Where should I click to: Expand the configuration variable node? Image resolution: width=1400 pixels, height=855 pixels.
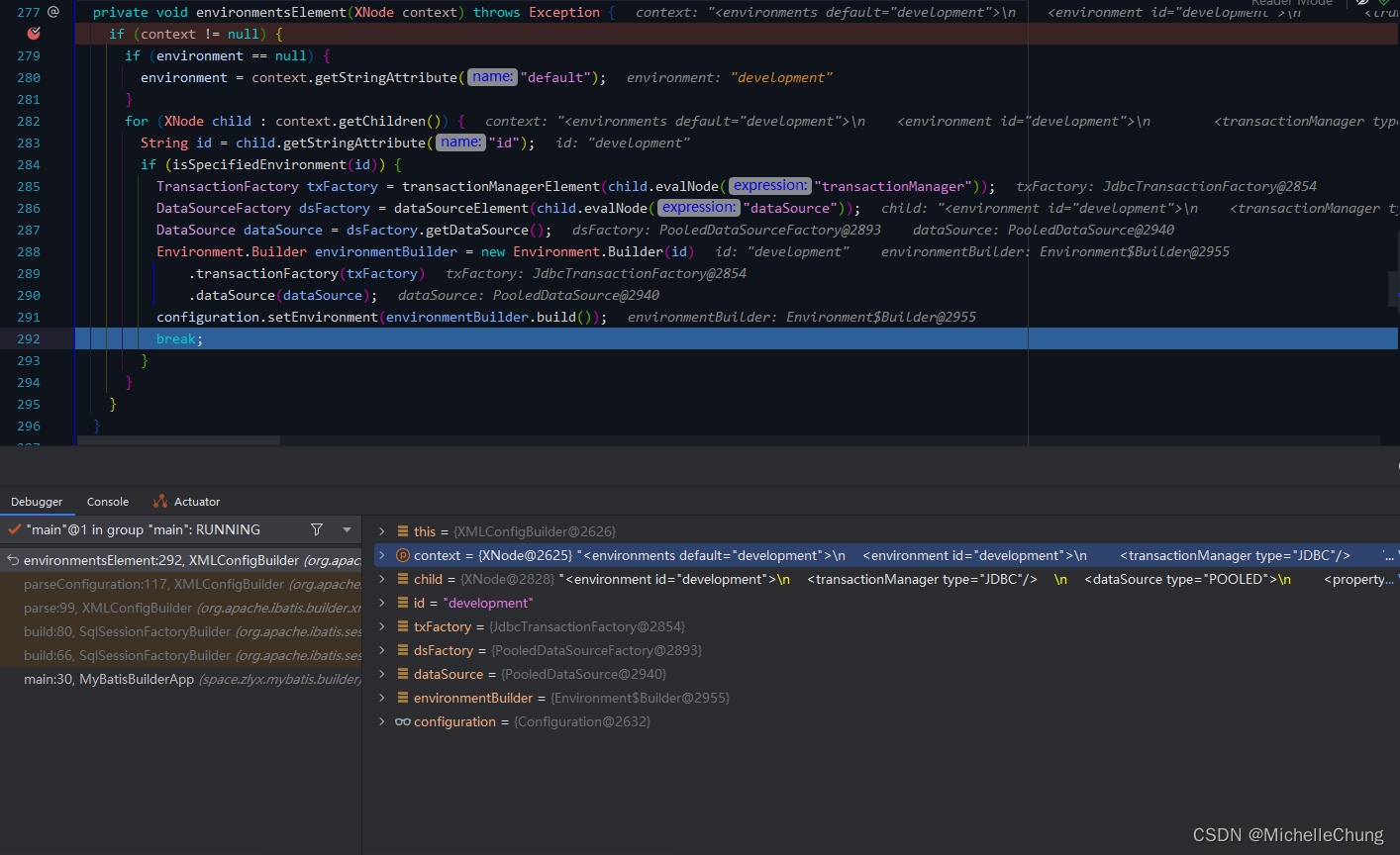382,721
